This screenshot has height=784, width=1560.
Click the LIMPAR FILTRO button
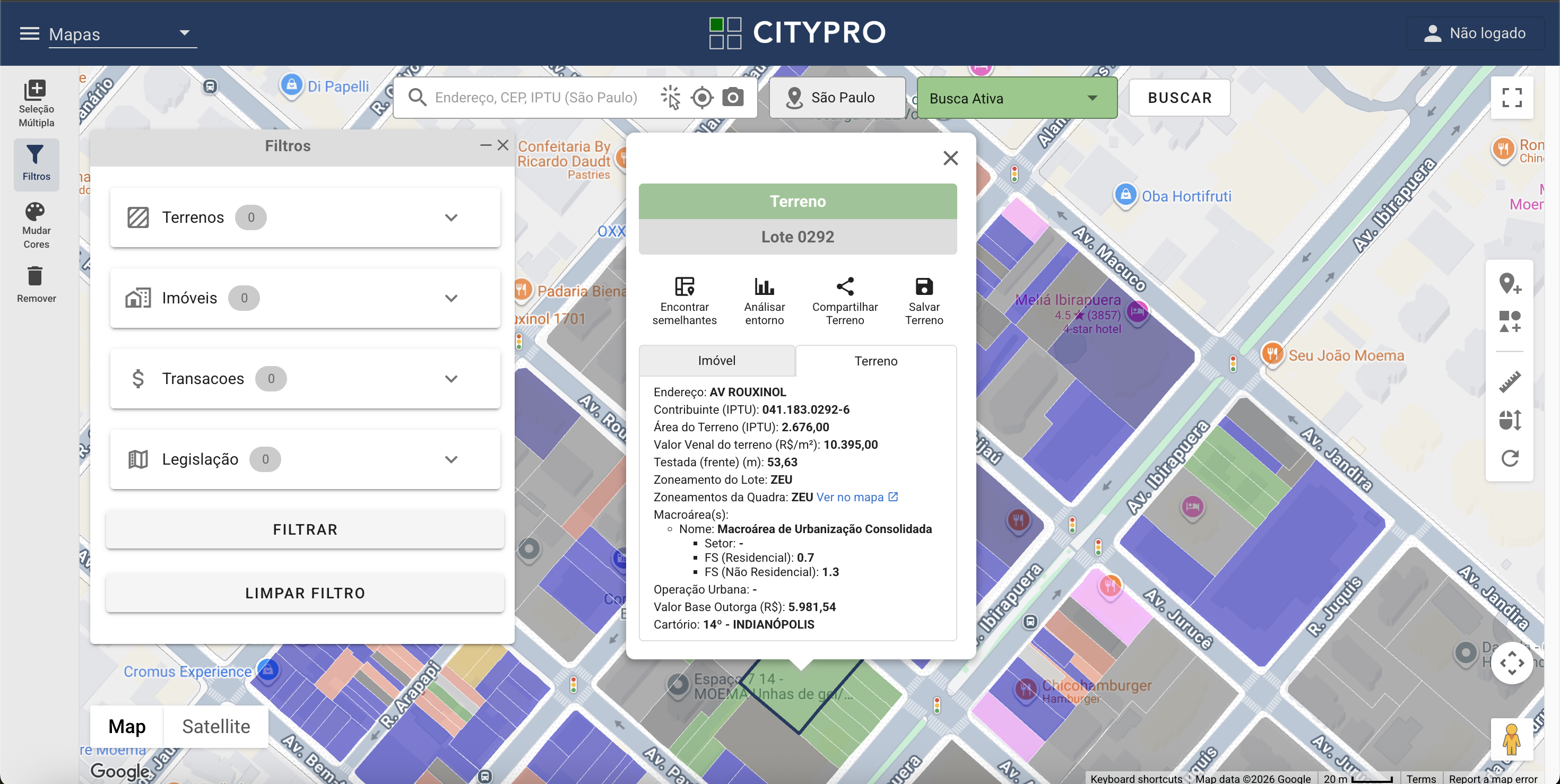coord(305,593)
